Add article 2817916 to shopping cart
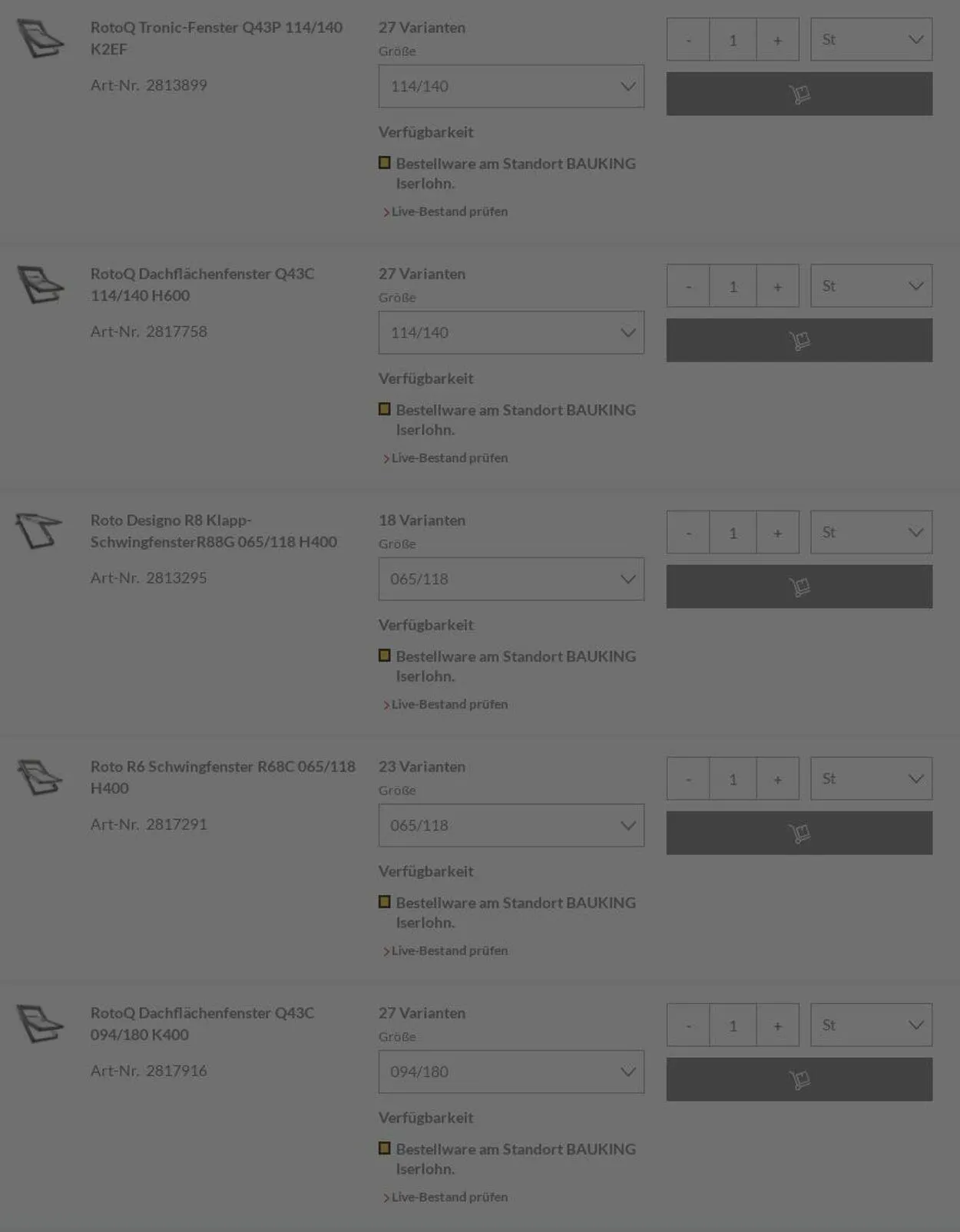The image size is (960, 1232). [x=799, y=1079]
